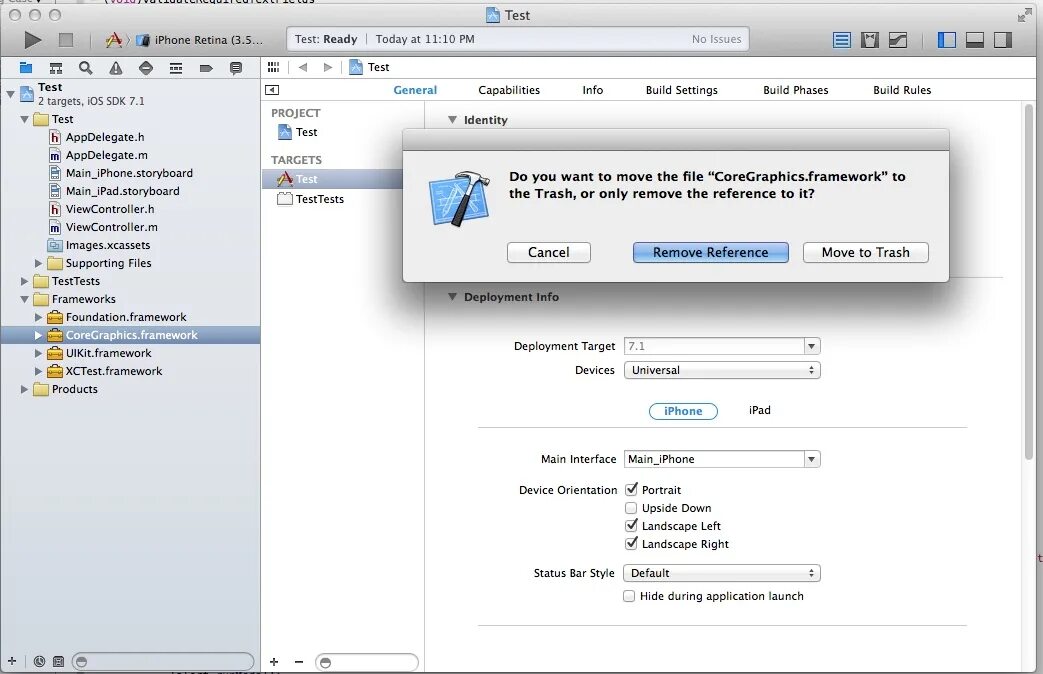Select the Test project under PROJECT

306,132
